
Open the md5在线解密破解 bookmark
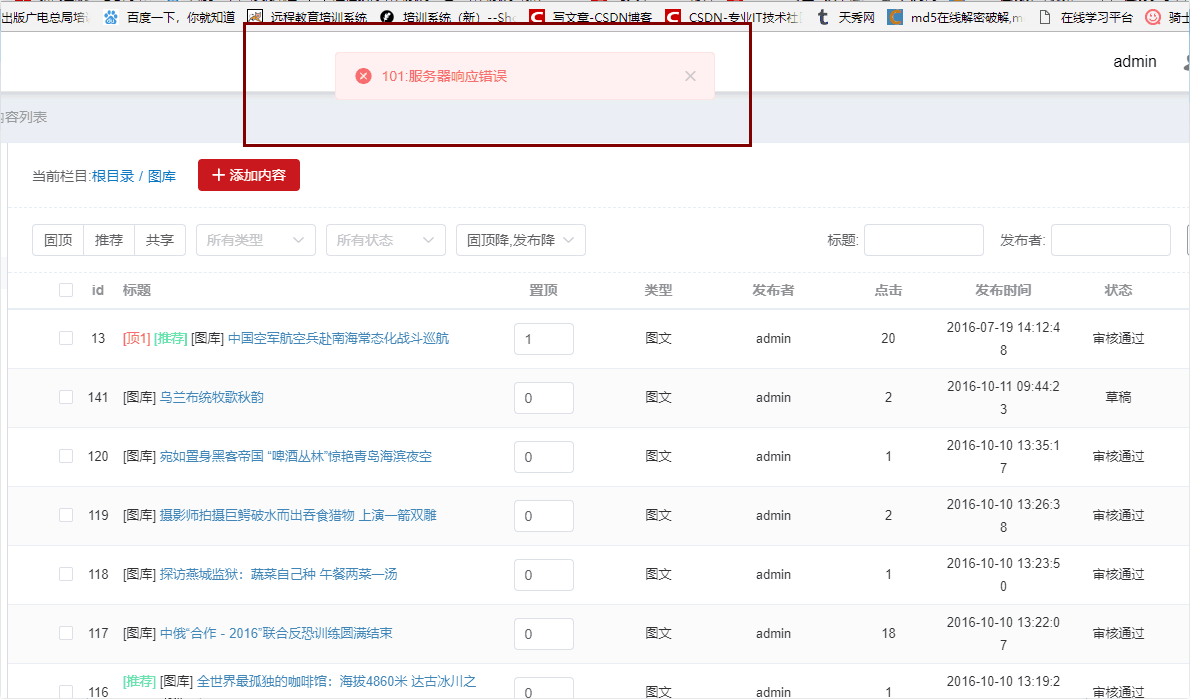point(955,17)
